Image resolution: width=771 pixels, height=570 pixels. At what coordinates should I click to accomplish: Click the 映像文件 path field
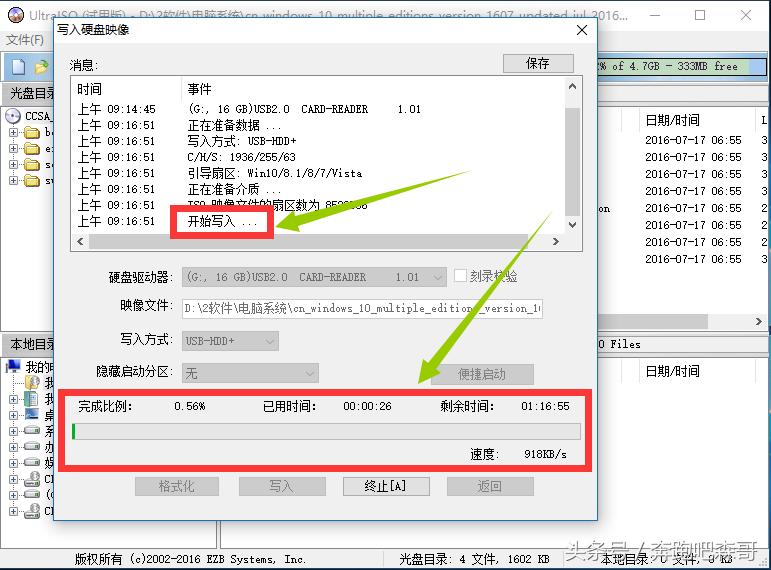point(362,308)
